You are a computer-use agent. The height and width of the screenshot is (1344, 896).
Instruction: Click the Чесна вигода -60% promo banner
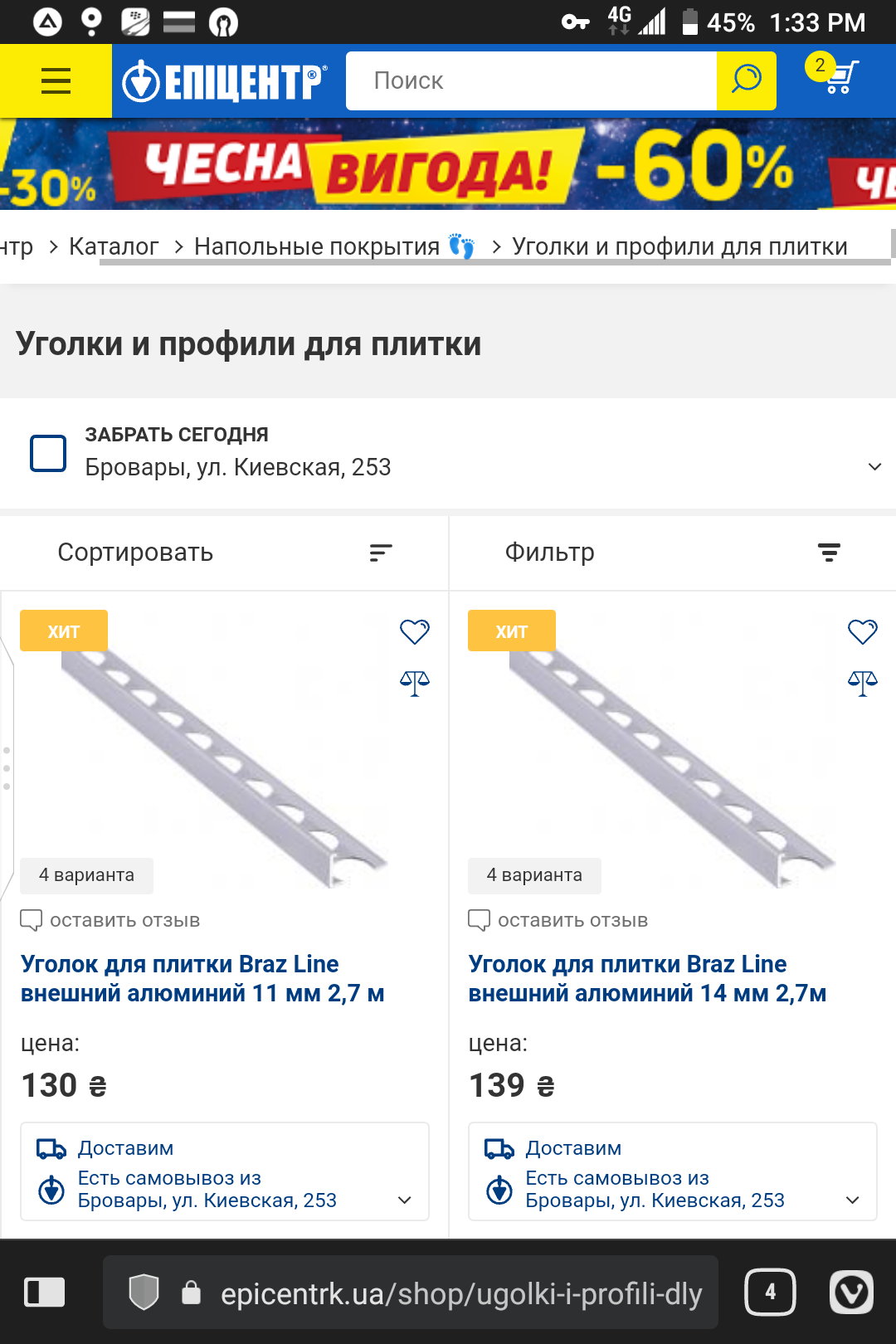click(448, 163)
